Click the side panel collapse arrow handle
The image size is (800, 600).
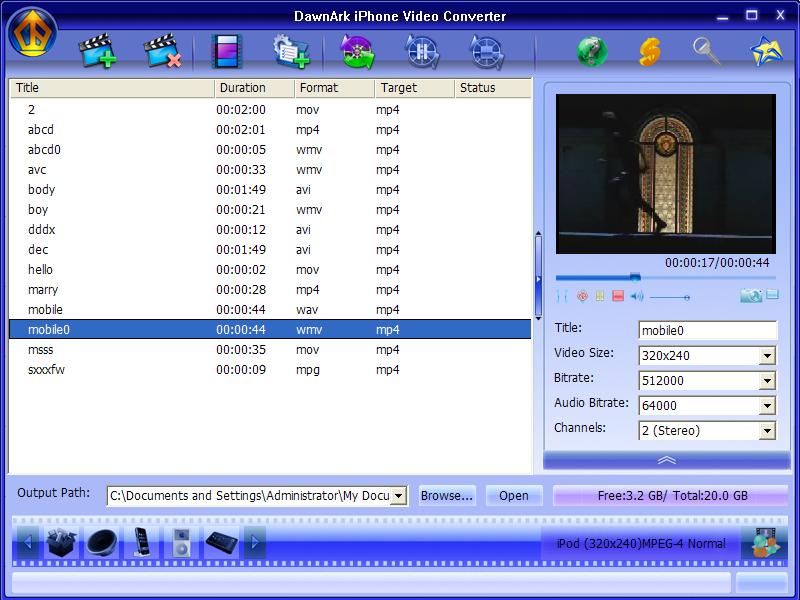pyautogui.click(x=538, y=279)
